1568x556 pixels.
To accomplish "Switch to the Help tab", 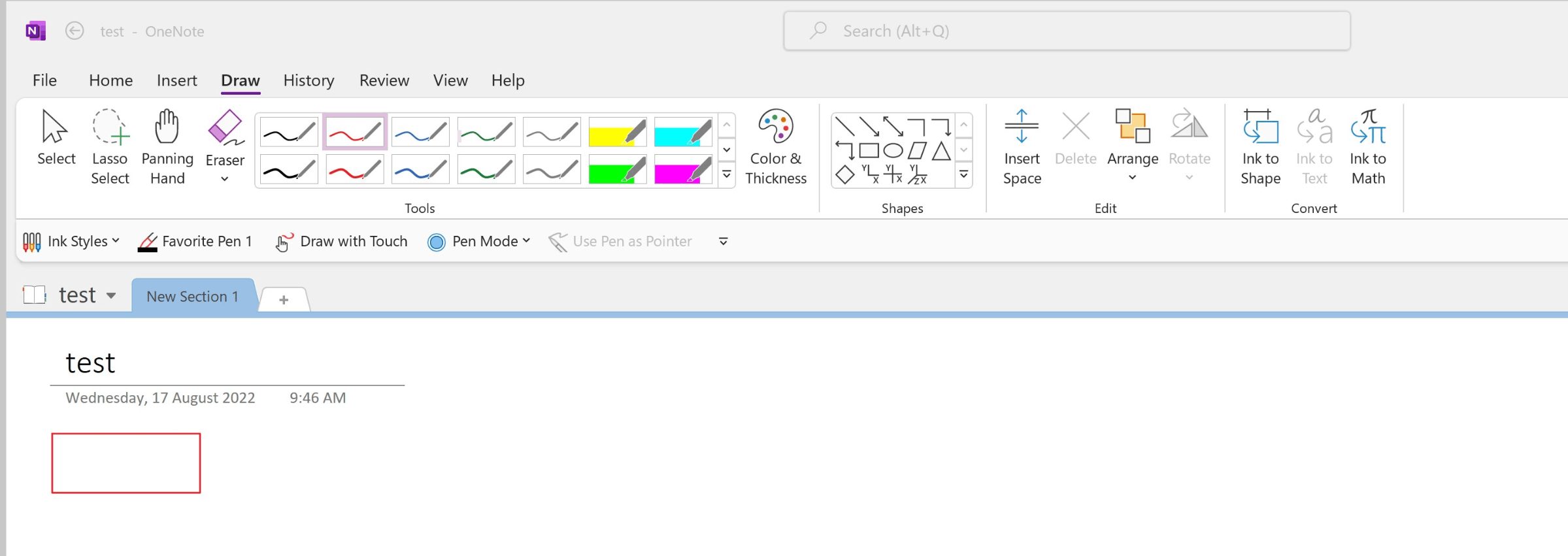I will [x=508, y=80].
